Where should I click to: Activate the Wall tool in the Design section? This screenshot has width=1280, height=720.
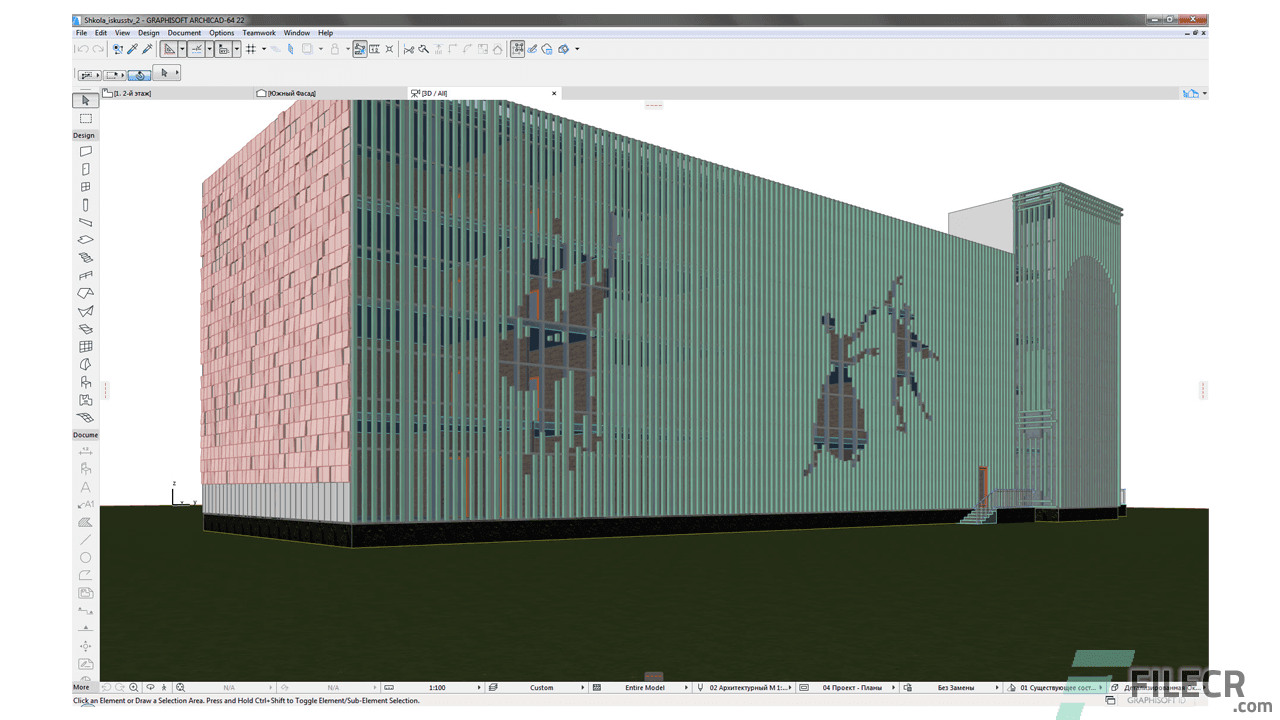coord(85,151)
